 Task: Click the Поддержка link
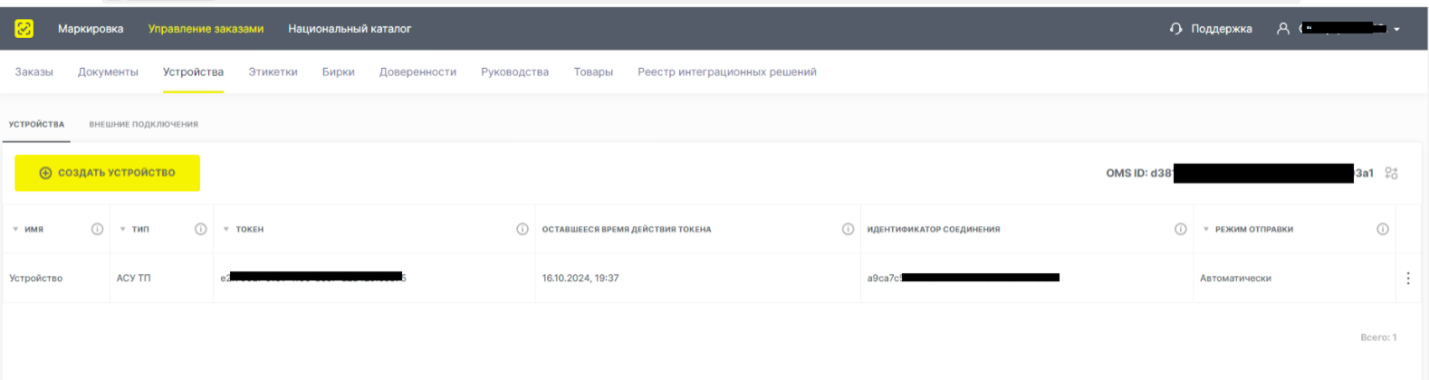click(x=1221, y=29)
